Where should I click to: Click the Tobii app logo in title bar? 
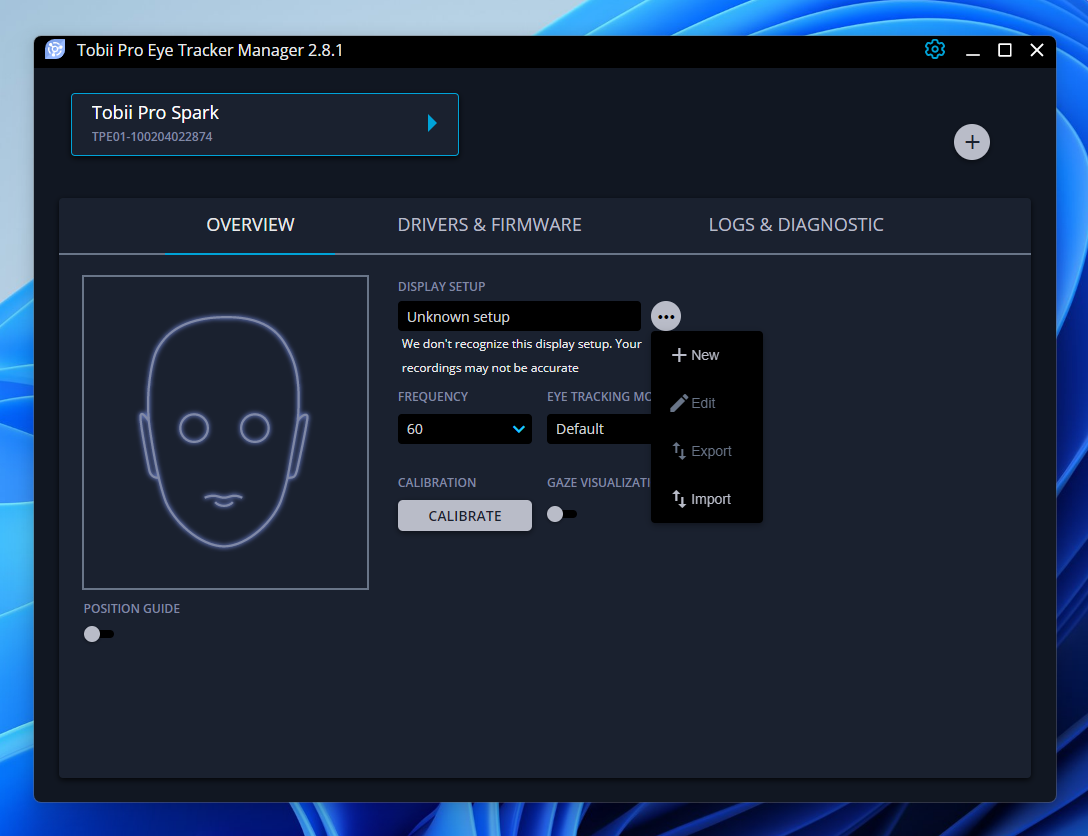pyautogui.click(x=55, y=50)
